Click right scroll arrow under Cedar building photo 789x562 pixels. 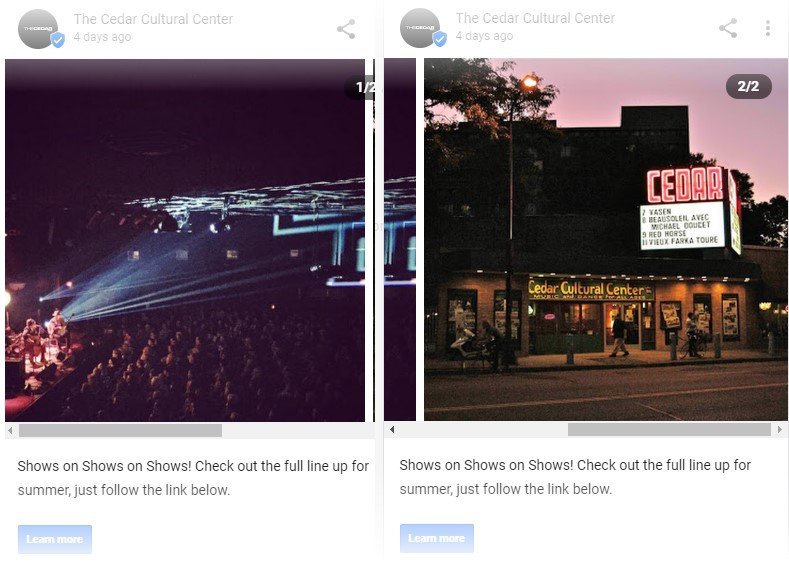779,429
